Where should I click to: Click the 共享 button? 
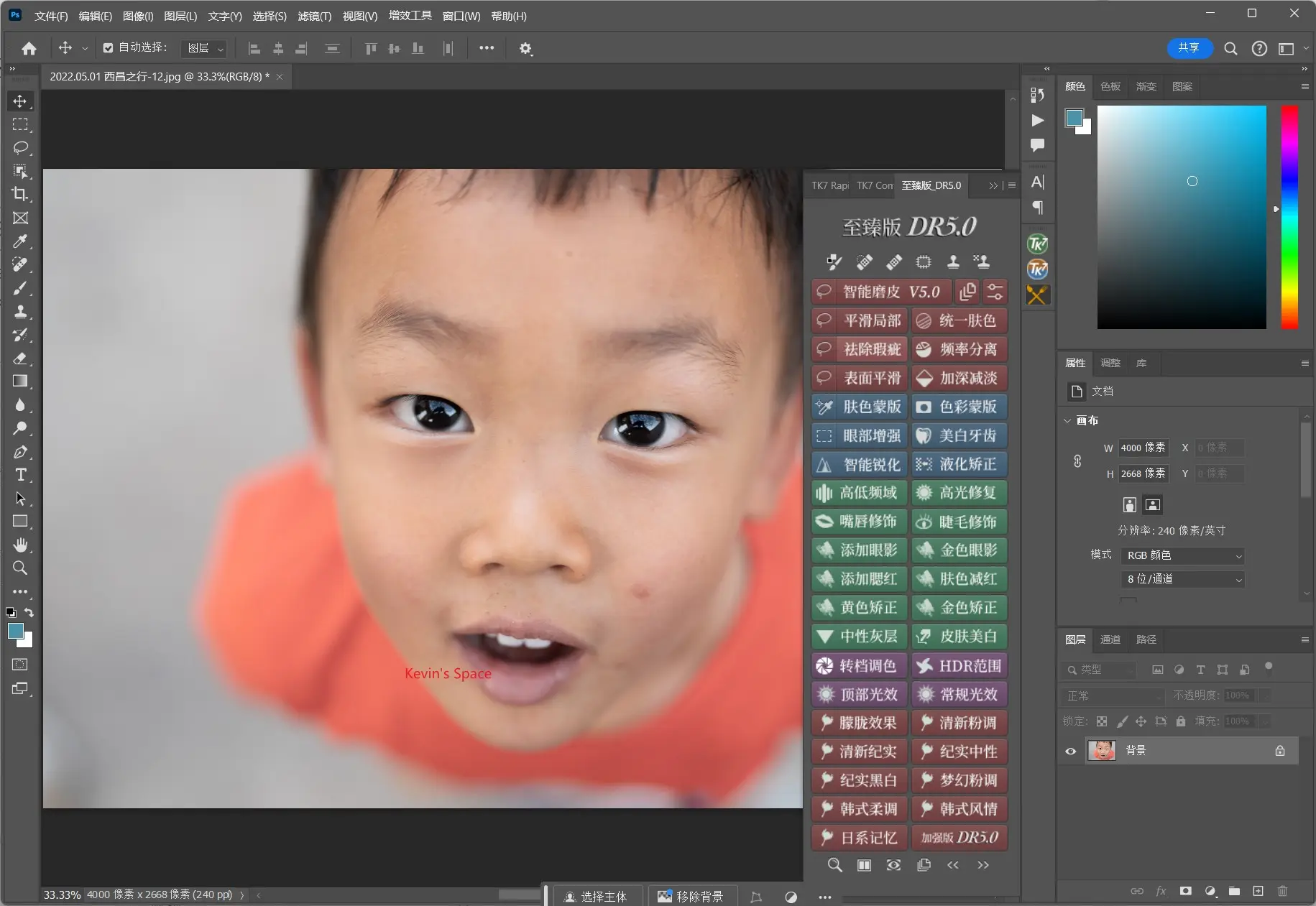pyautogui.click(x=1189, y=47)
